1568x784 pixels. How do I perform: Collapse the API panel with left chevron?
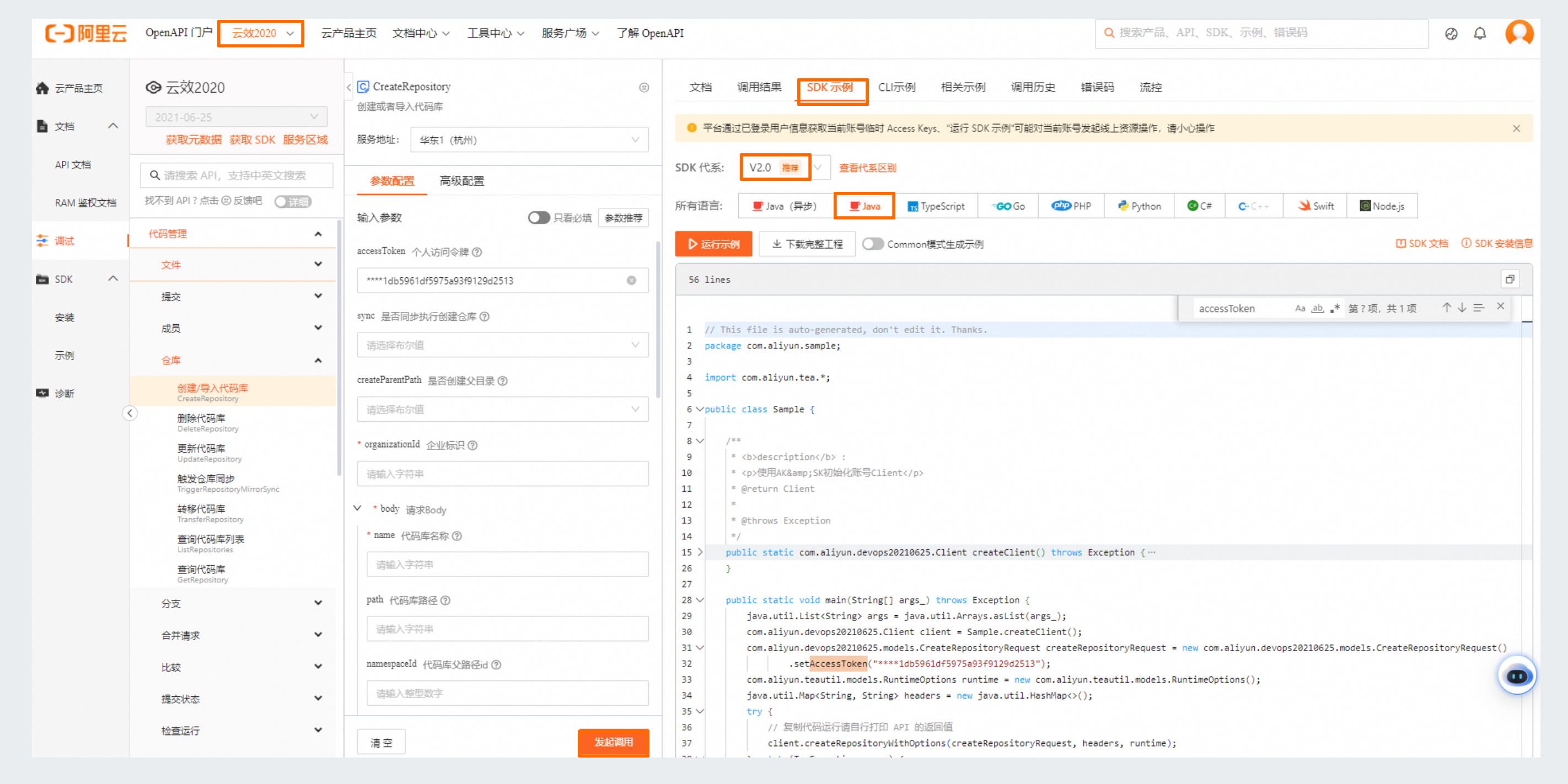(x=349, y=87)
